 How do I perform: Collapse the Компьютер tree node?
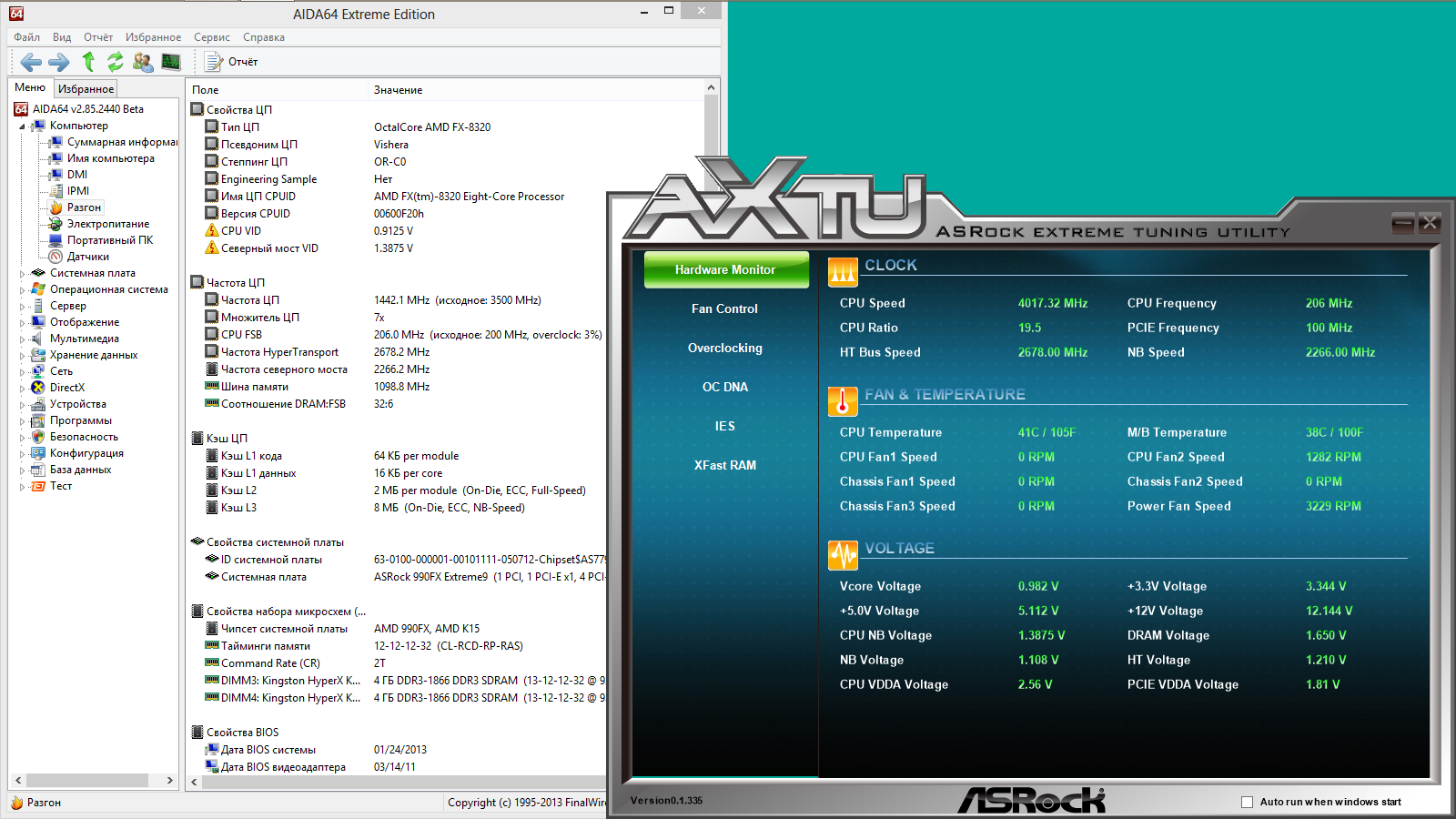point(22,126)
